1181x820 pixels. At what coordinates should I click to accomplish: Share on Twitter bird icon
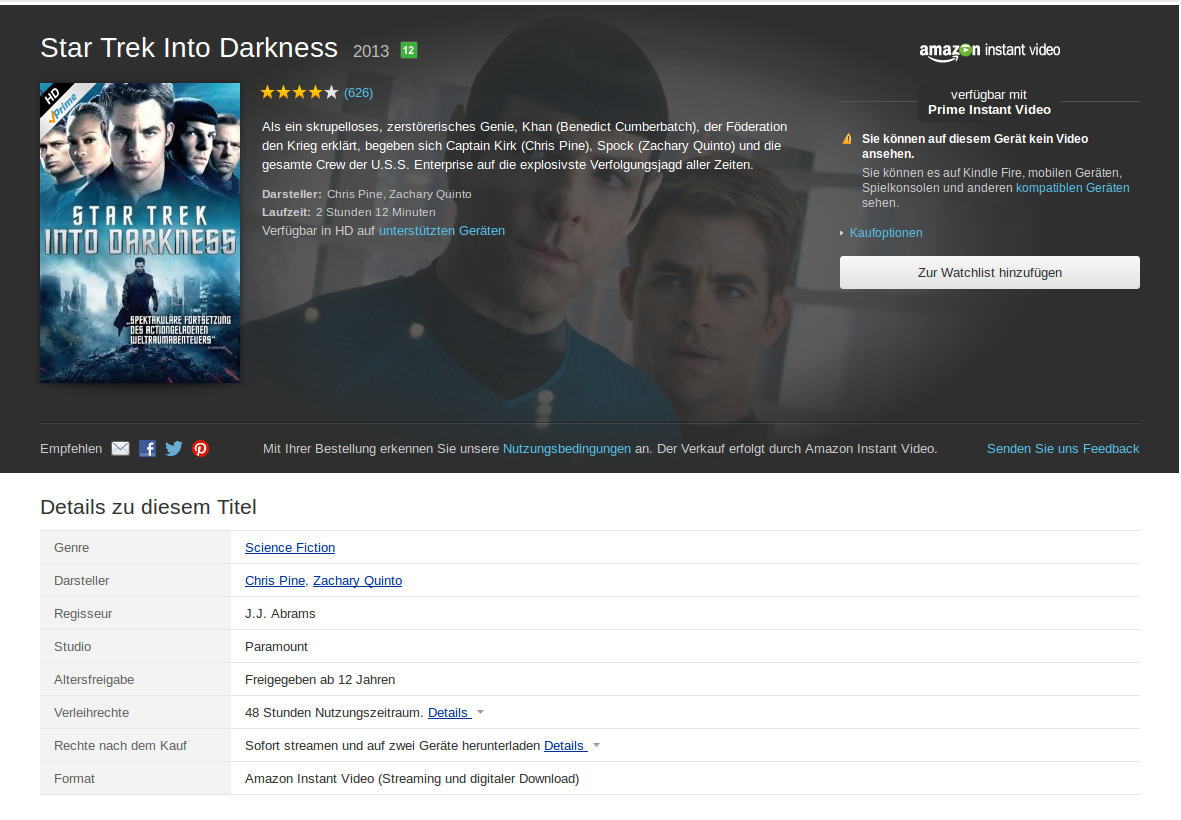click(174, 449)
